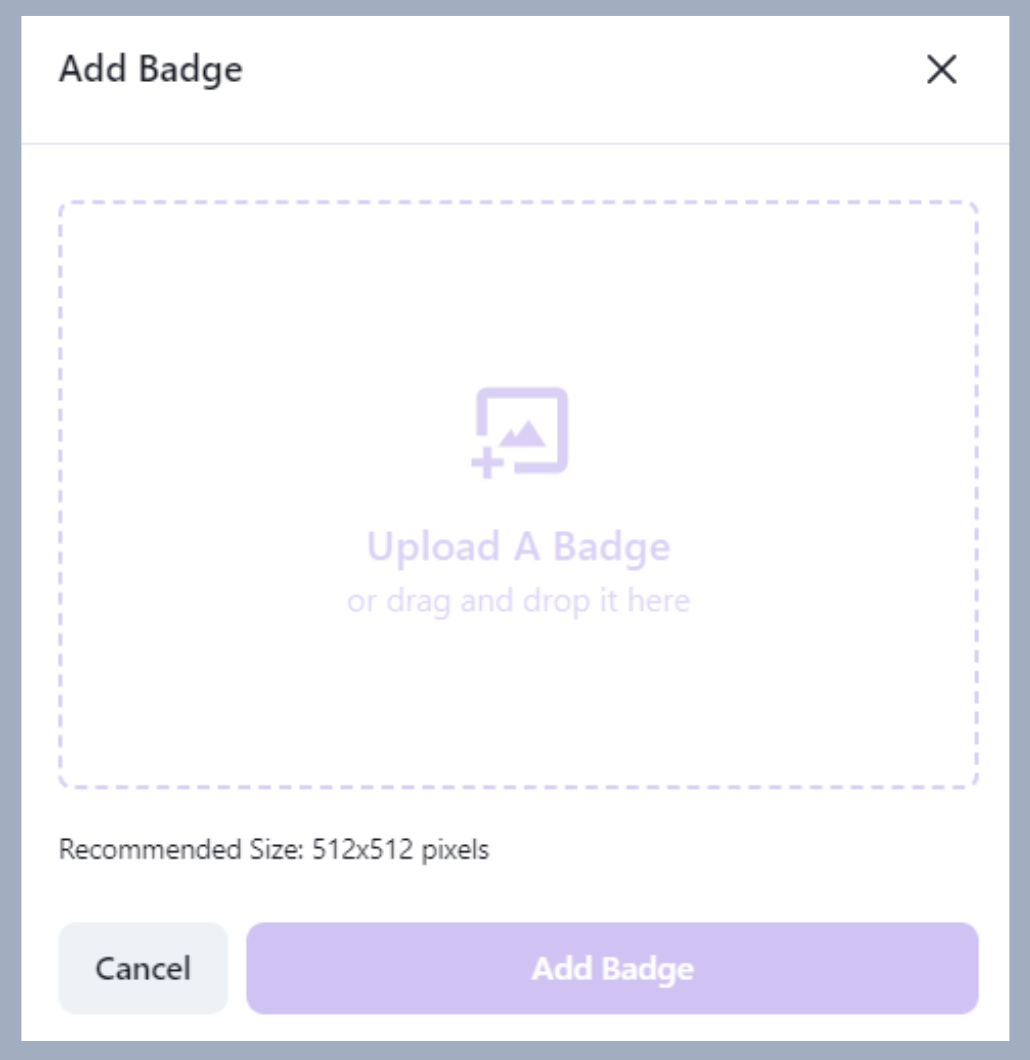Image resolution: width=1030 pixels, height=1060 pixels.
Task: Click the dashed border of upload area
Action: point(518,202)
